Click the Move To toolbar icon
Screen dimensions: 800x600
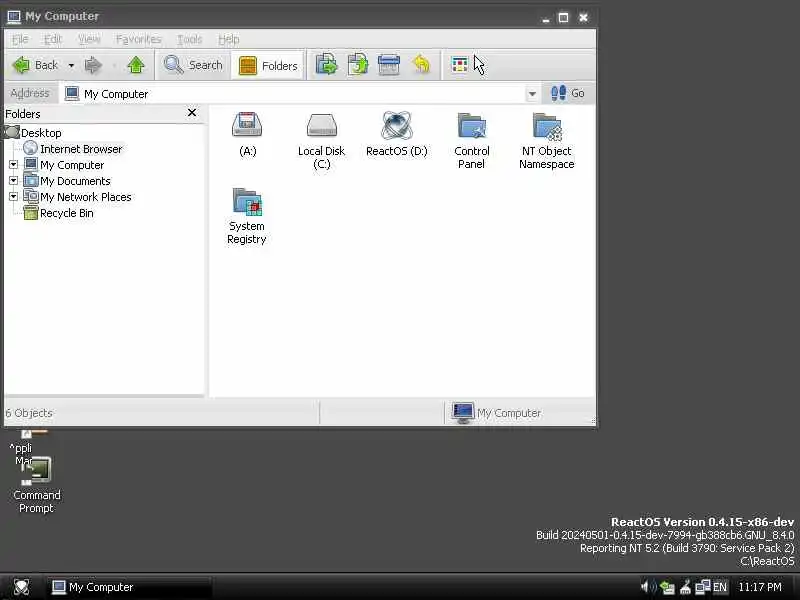click(326, 65)
